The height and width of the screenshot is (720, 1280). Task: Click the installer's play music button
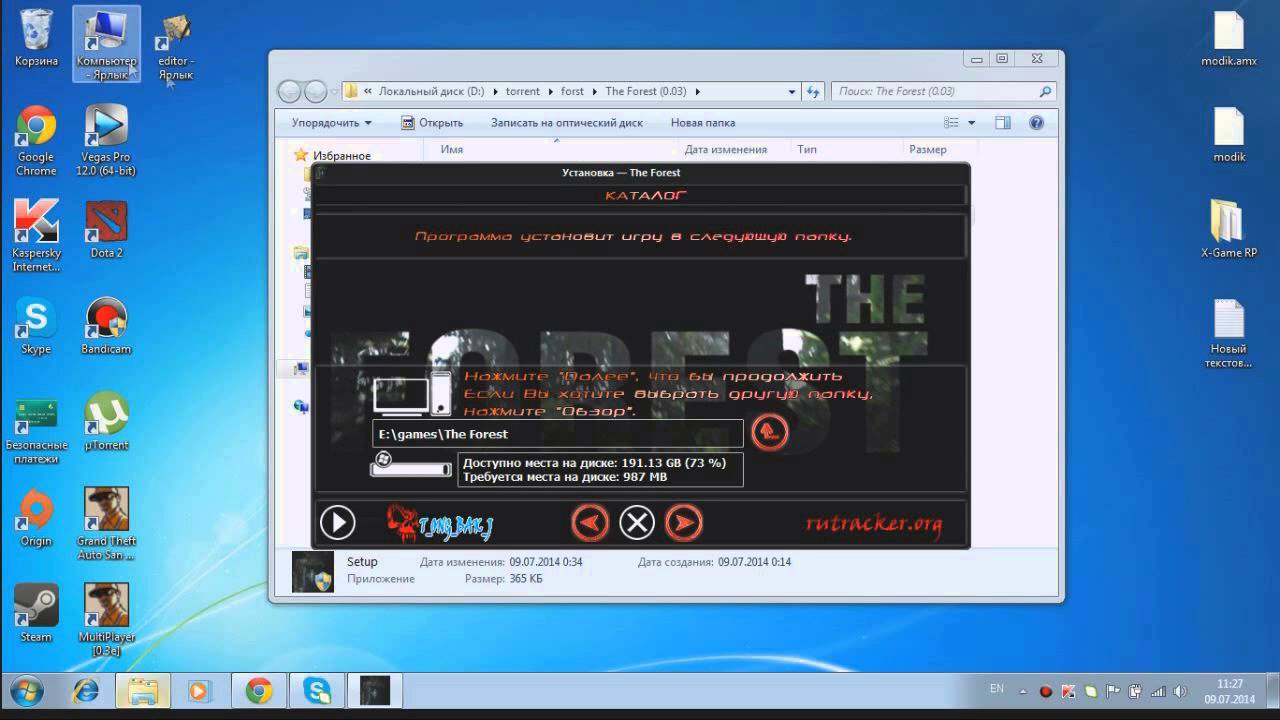[338, 523]
